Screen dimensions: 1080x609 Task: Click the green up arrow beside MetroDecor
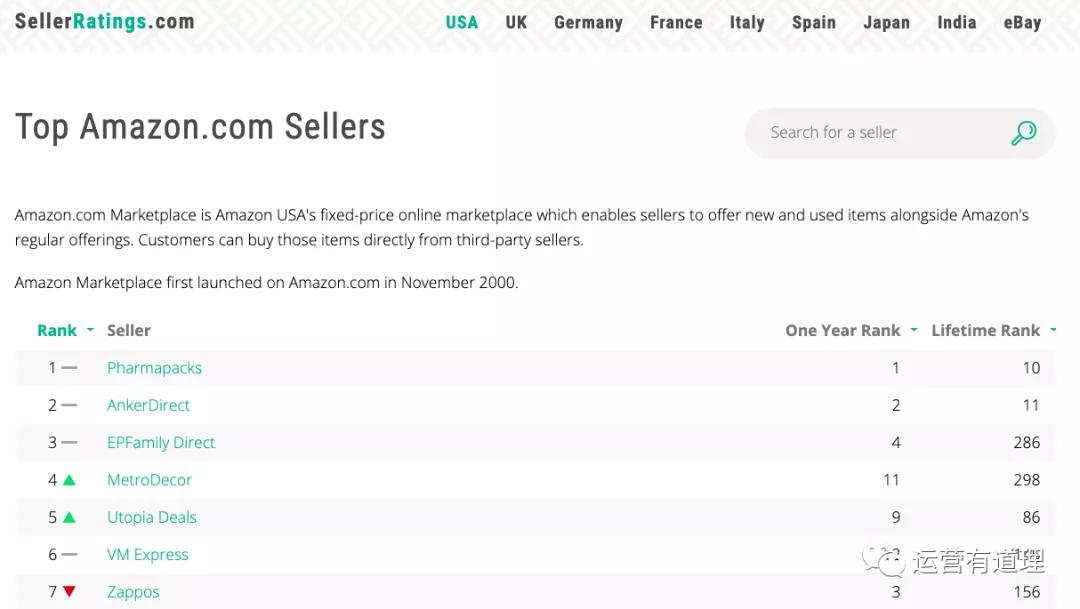click(x=69, y=480)
